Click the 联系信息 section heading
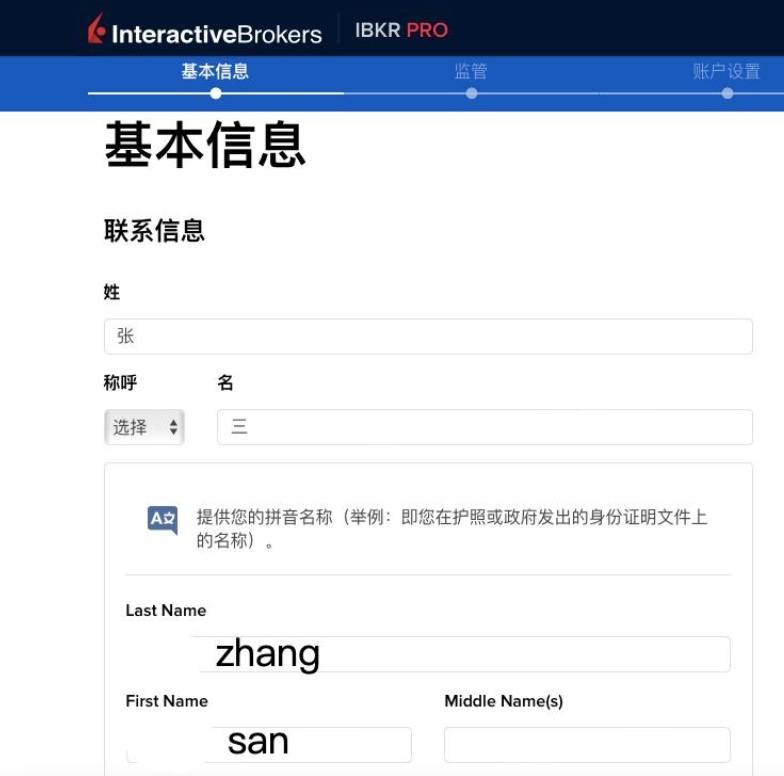This screenshot has width=784, height=776. coord(154,230)
